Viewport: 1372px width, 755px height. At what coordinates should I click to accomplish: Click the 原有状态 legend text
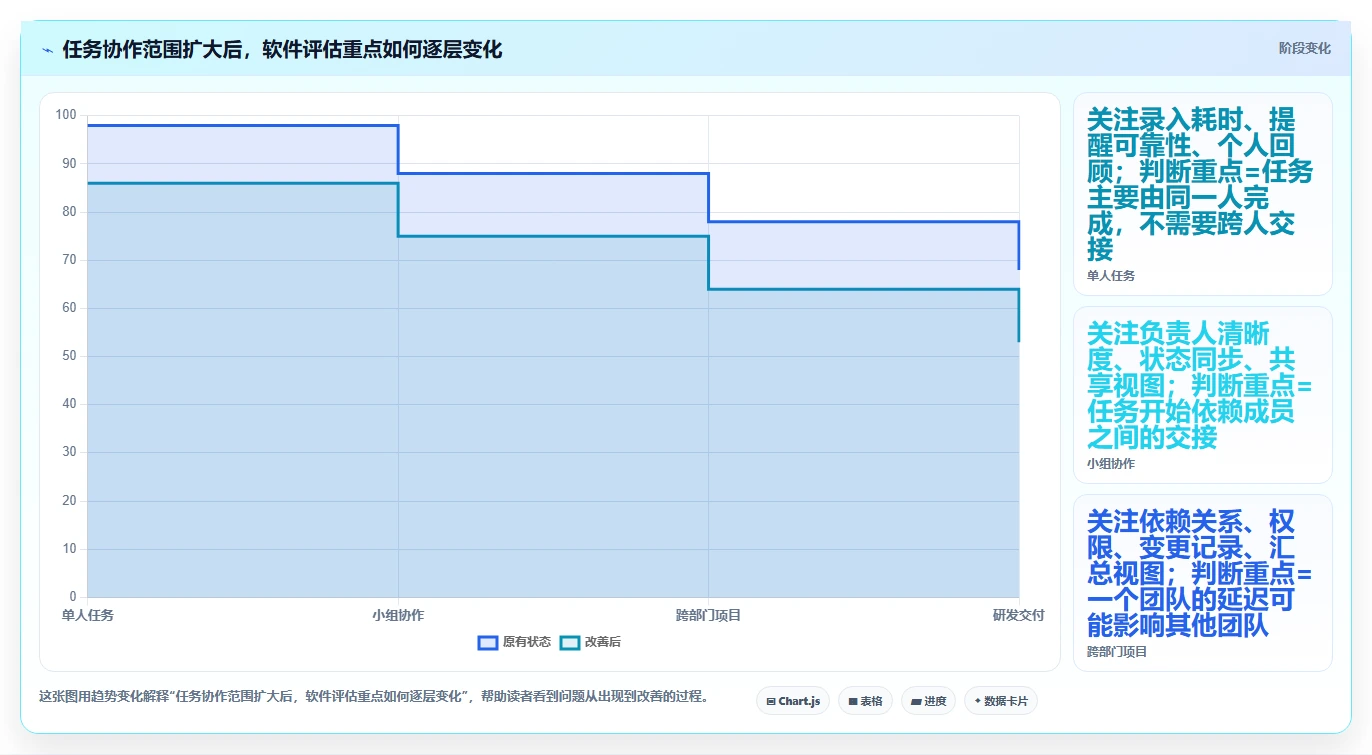click(527, 642)
